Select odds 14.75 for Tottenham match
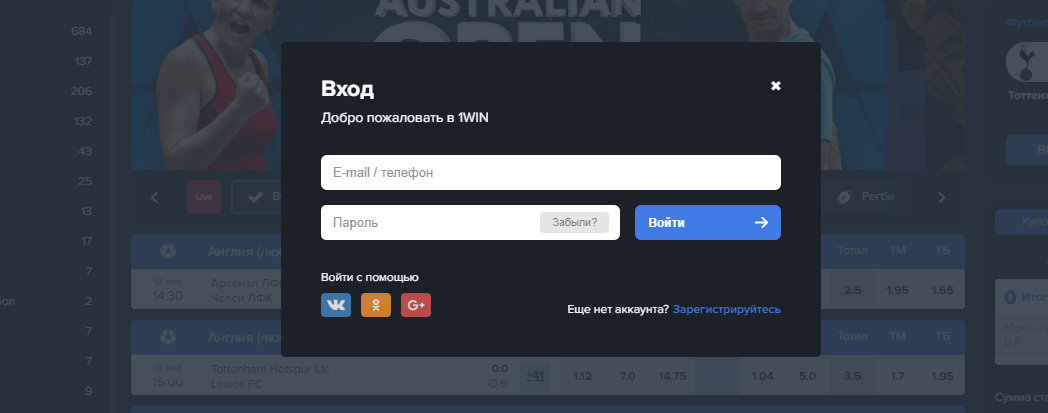Screen dimensions: 1048x413 tap(672, 376)
